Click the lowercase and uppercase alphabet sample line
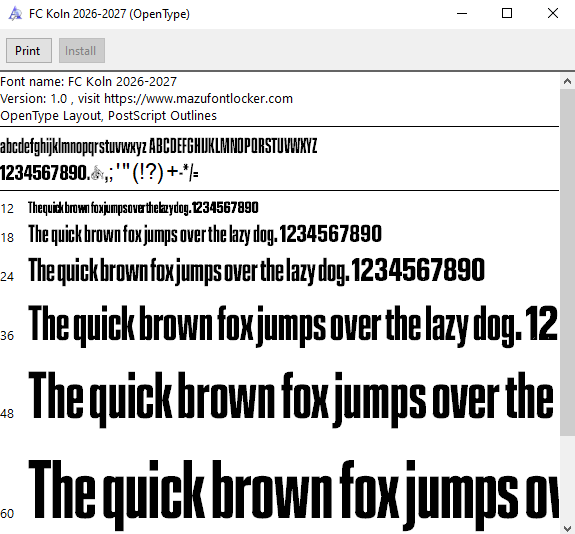This screenshot has height=534, width=575. pos(158,146)
